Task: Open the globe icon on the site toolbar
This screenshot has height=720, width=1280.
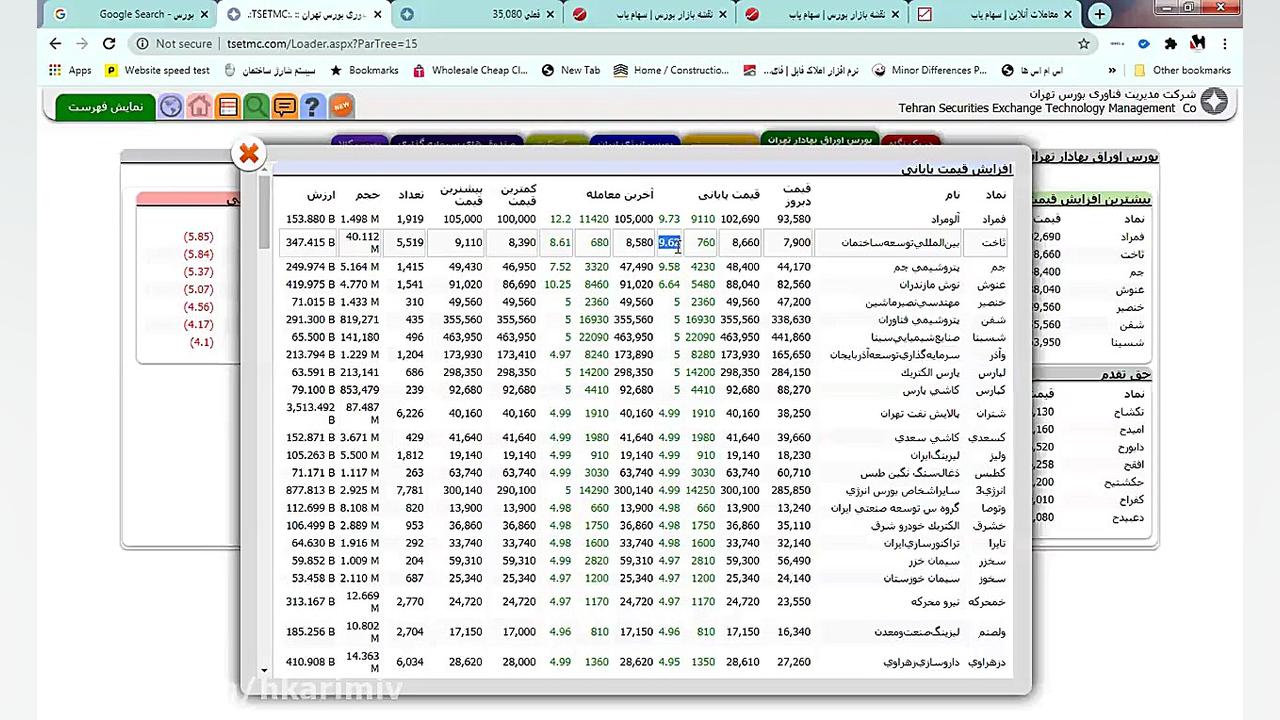Action: click(x=171, y=106)
